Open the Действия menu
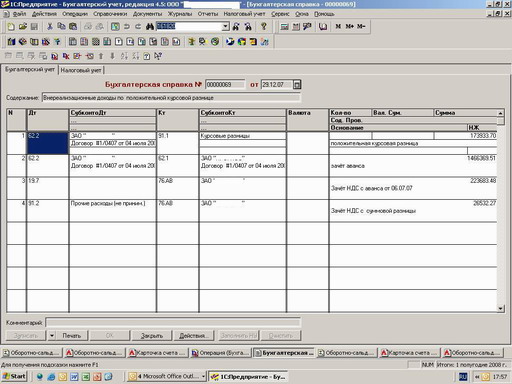Viewport: 512px width, 384px height. click(x=44, y=14)
